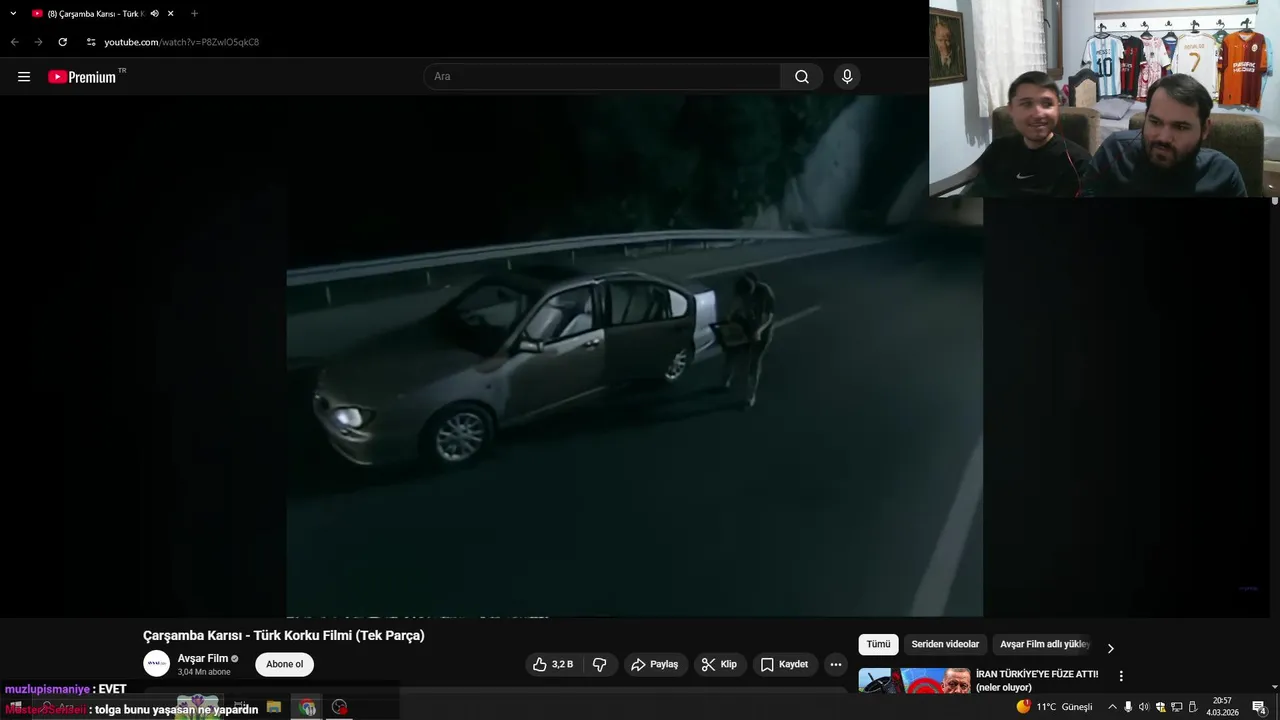Click the '3,04 Mn abone' subscriber count
This screenshot has height=720, width=1280.
pyautogui.click(x=204, y=672)
